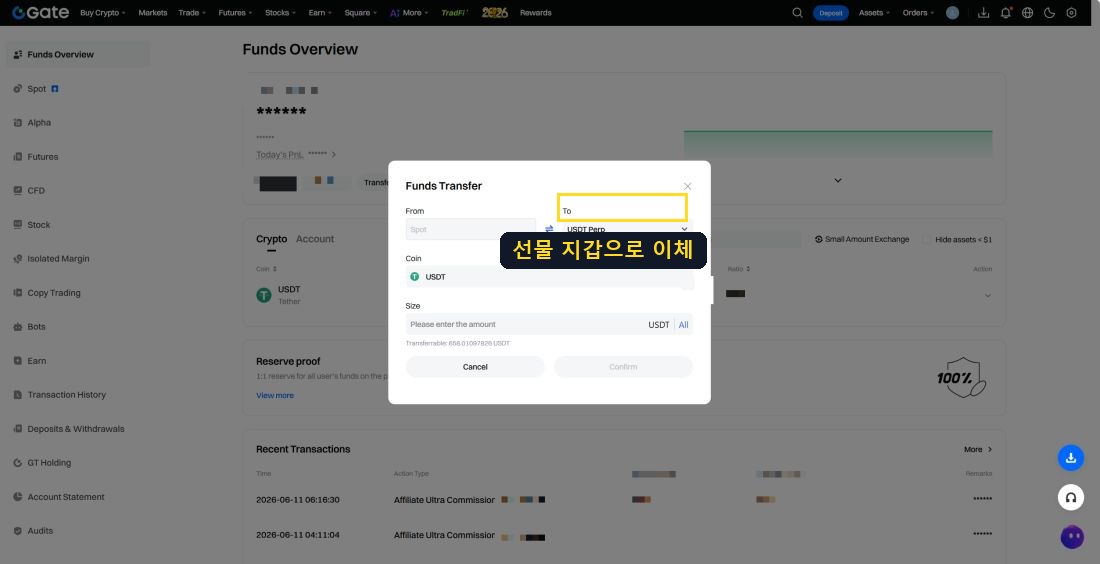The image size is (1100, 564).
Task: Open the search magnifier icon
Action: click(797, 13)
